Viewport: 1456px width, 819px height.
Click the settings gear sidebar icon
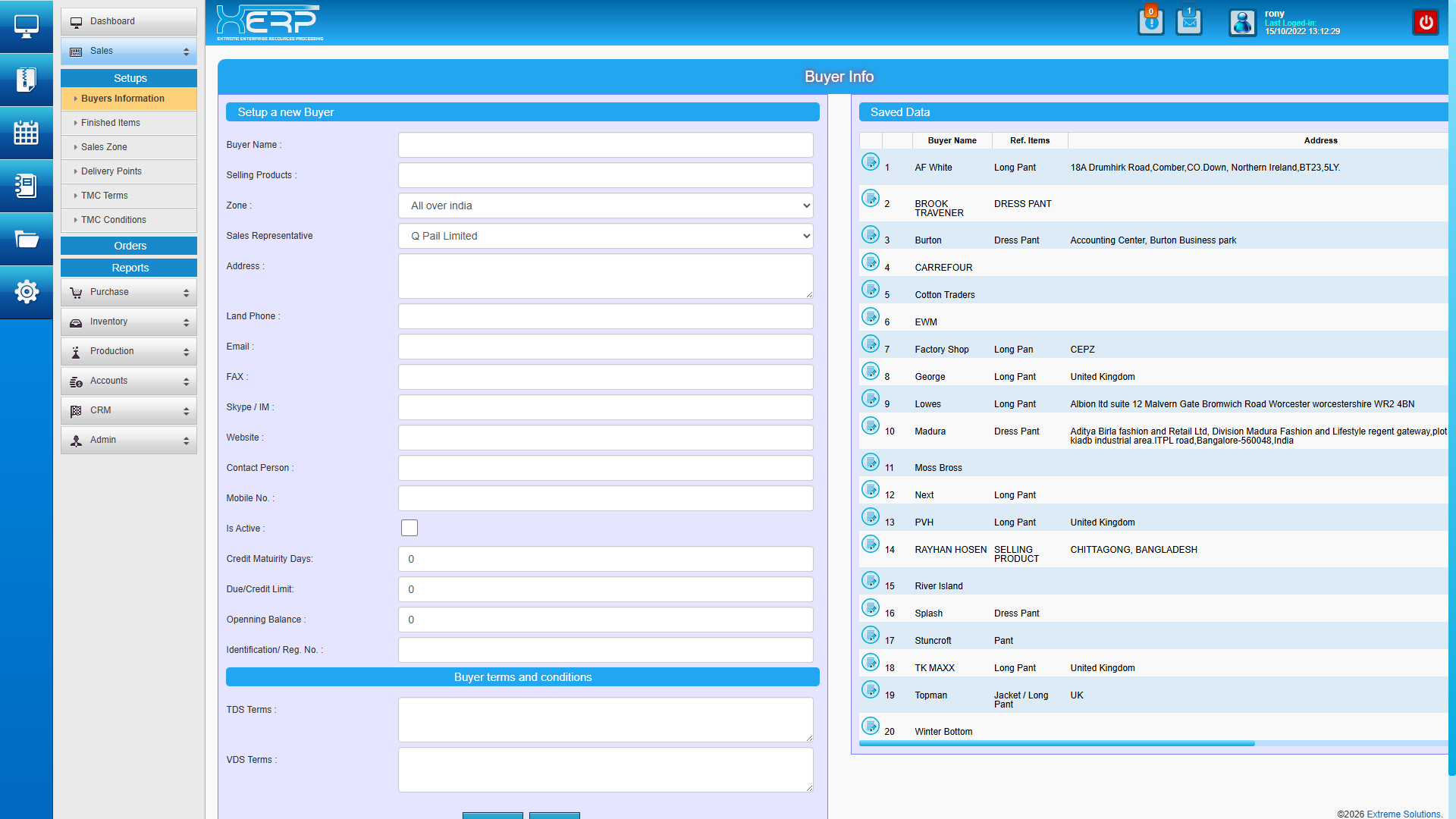click(x=27, y=292)
